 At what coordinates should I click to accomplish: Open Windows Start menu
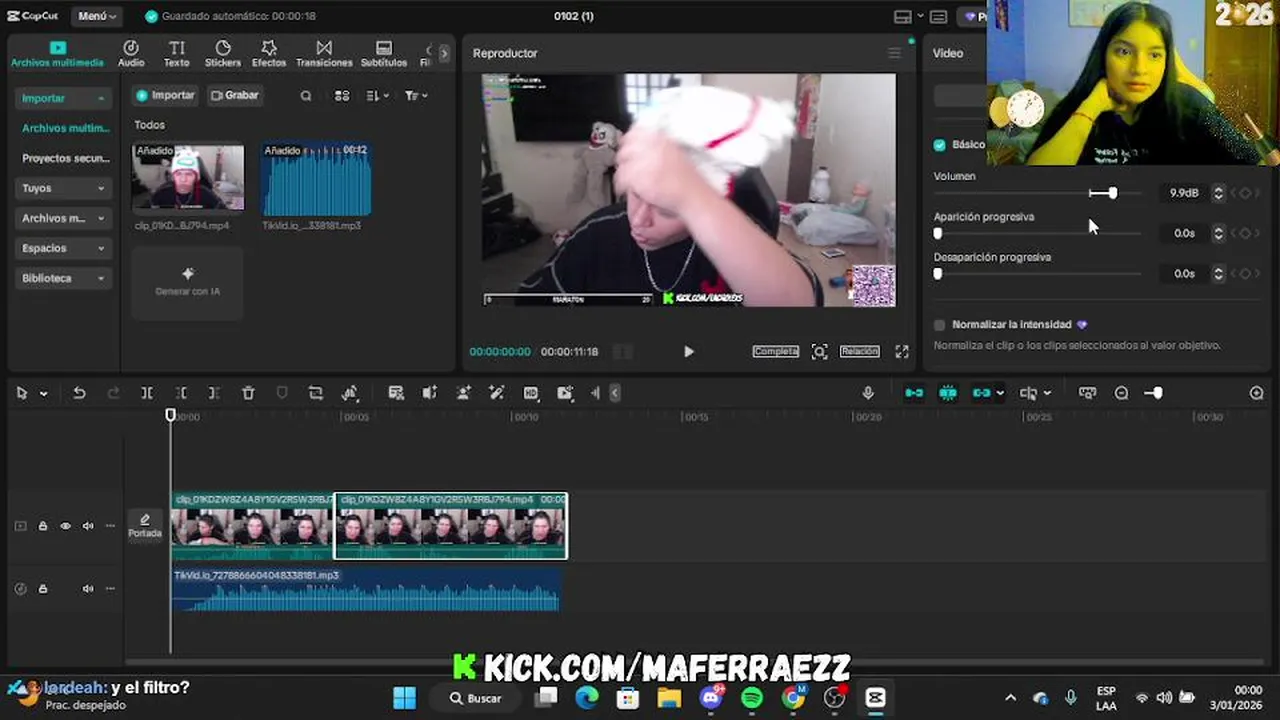coord(404,698)
